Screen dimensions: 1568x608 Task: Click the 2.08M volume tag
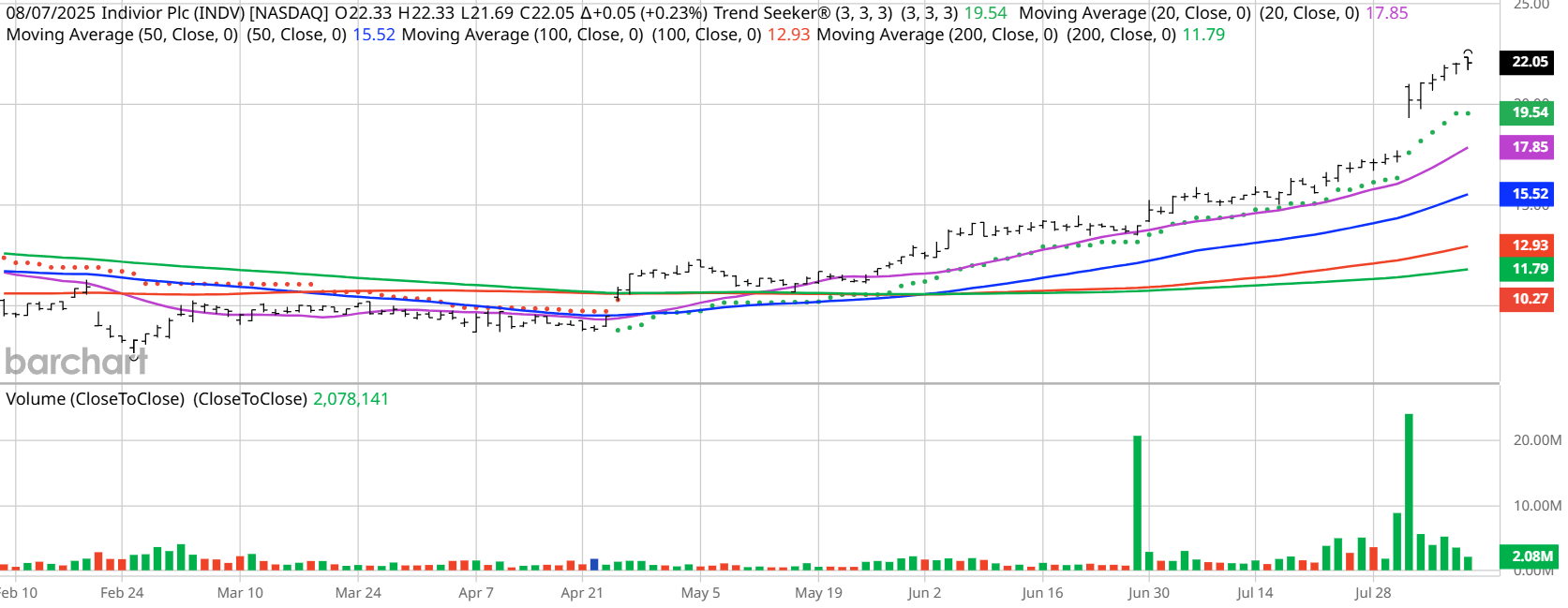click(x=1528, y=556)
